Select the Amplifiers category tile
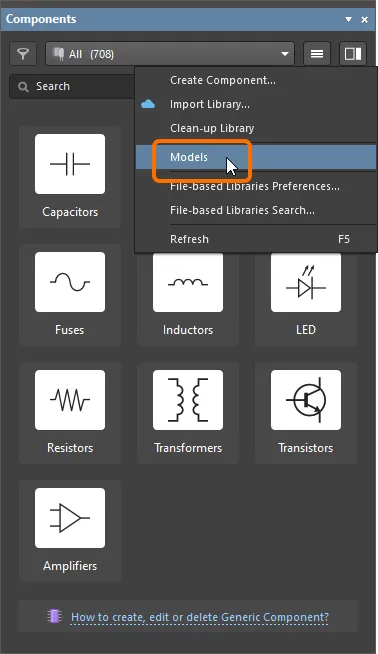 tap(70, 531)
